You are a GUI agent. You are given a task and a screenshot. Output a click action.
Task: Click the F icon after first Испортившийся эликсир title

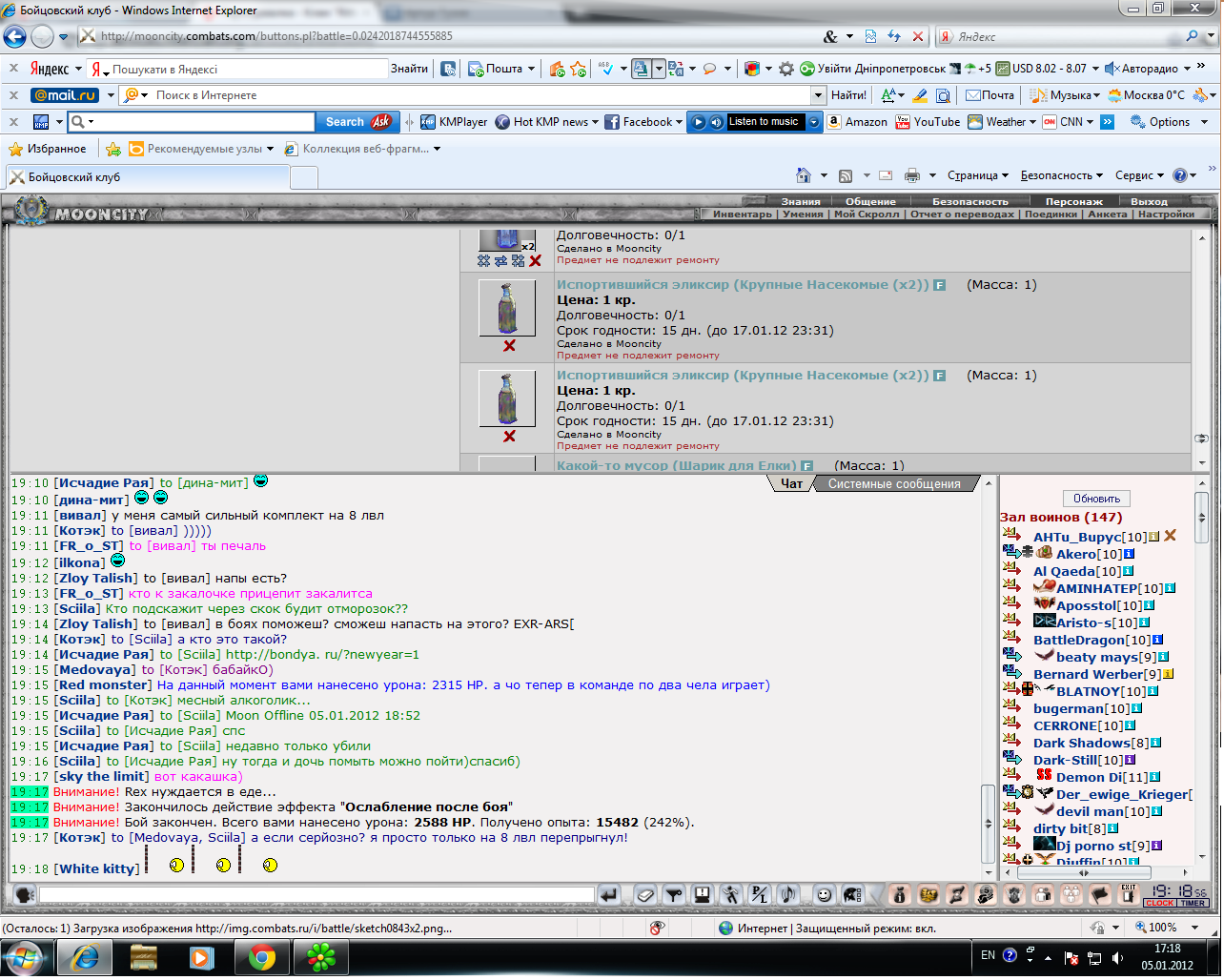pos(939,285)
